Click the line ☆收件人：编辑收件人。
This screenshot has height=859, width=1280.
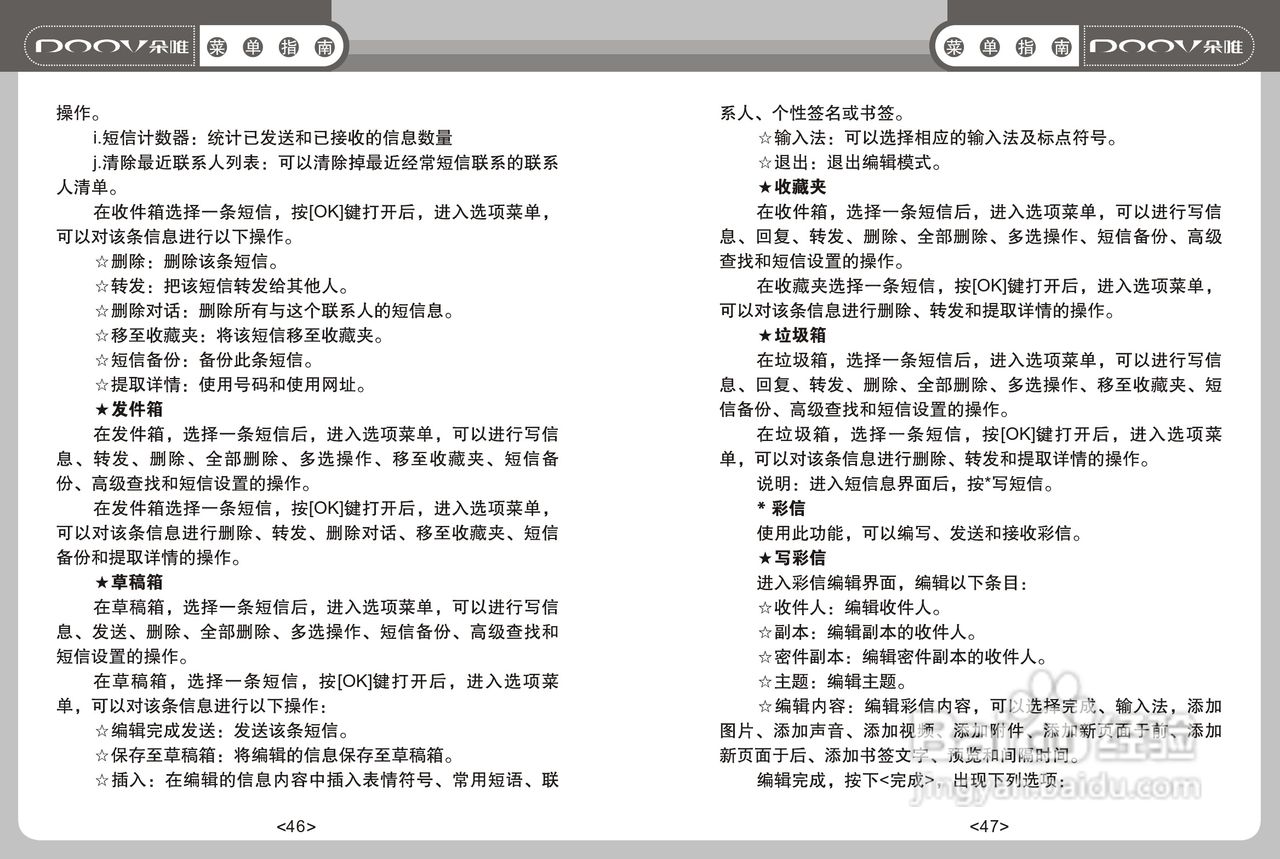pos(849,607)
